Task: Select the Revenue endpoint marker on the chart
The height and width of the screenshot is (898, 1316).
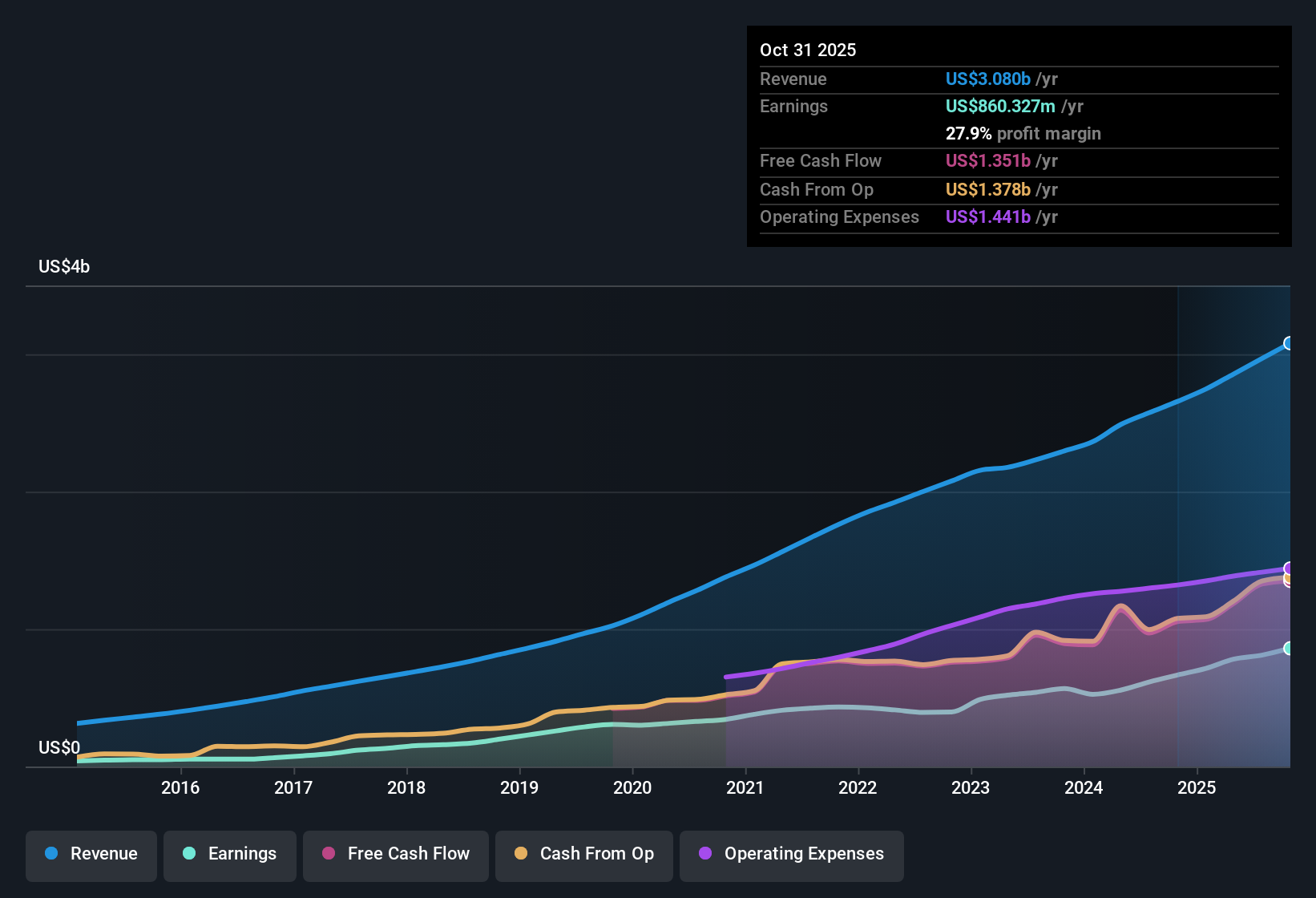Action: (1289, 343)
